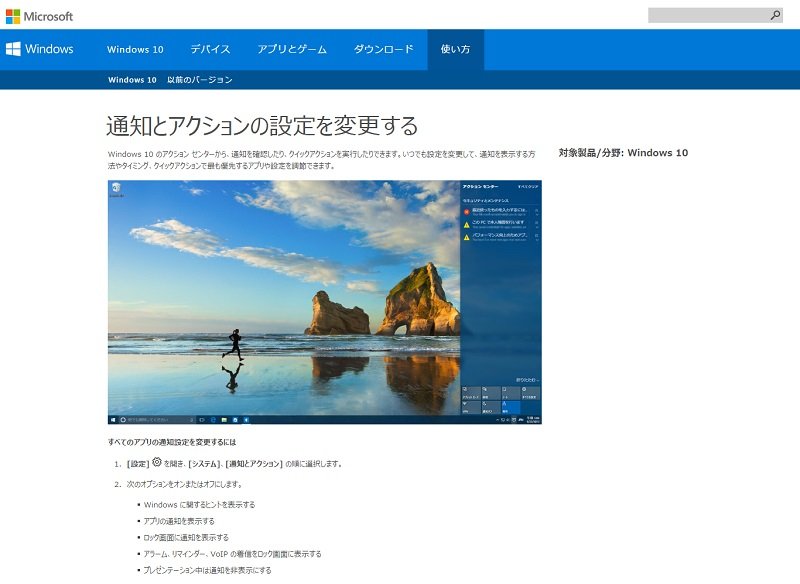The width and height of the screenshot is (800, 584).
Task: Click 対象製品/分野: Windows 10 text
Action: click(x=623, y=153)
